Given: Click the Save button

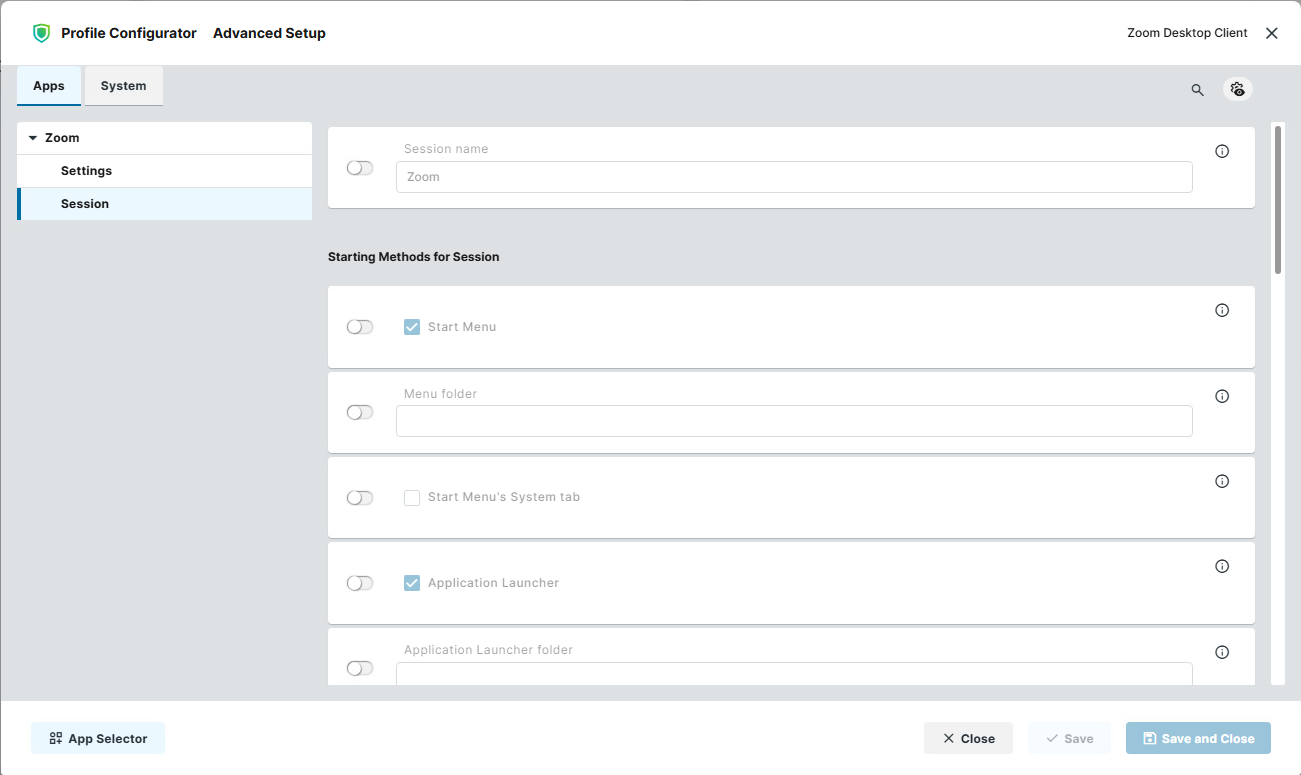Looking at the screenshot, I should click(1069, 738).
